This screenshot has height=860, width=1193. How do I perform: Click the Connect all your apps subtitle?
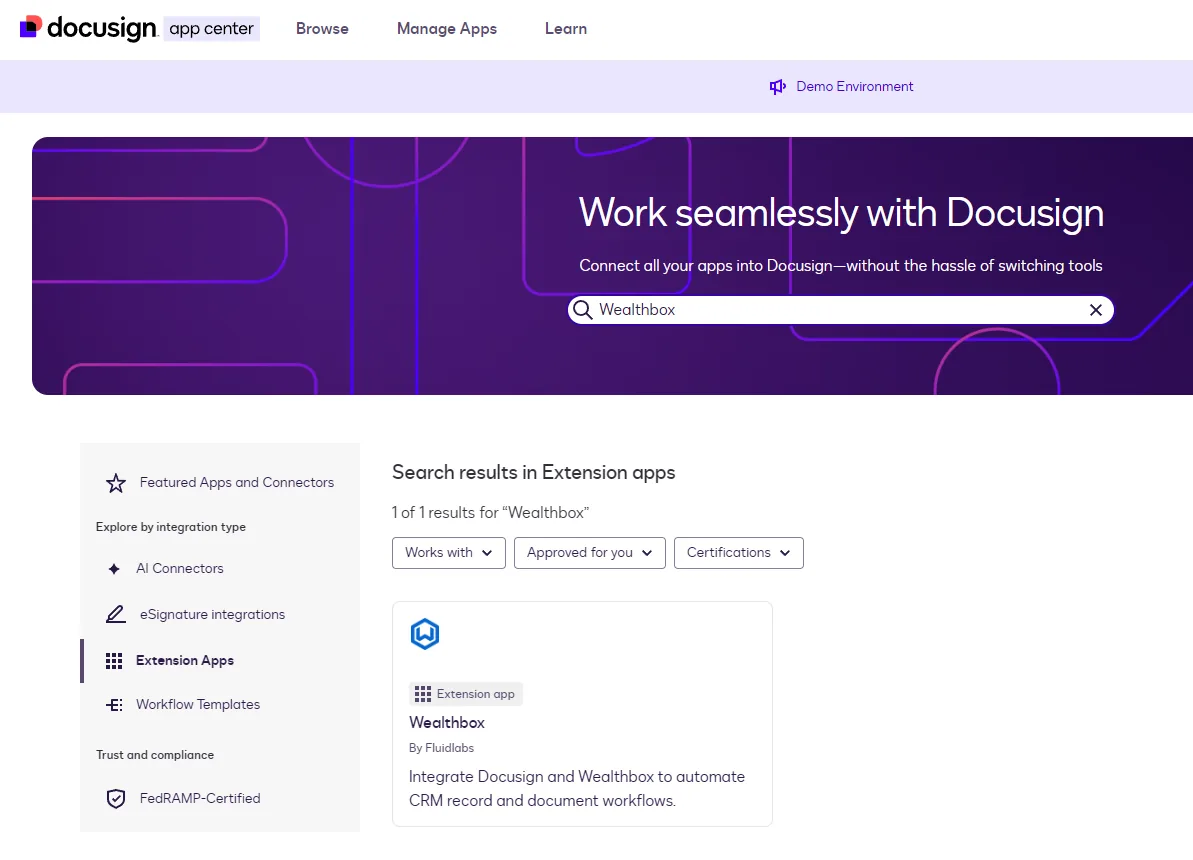[x=841, y=266]
